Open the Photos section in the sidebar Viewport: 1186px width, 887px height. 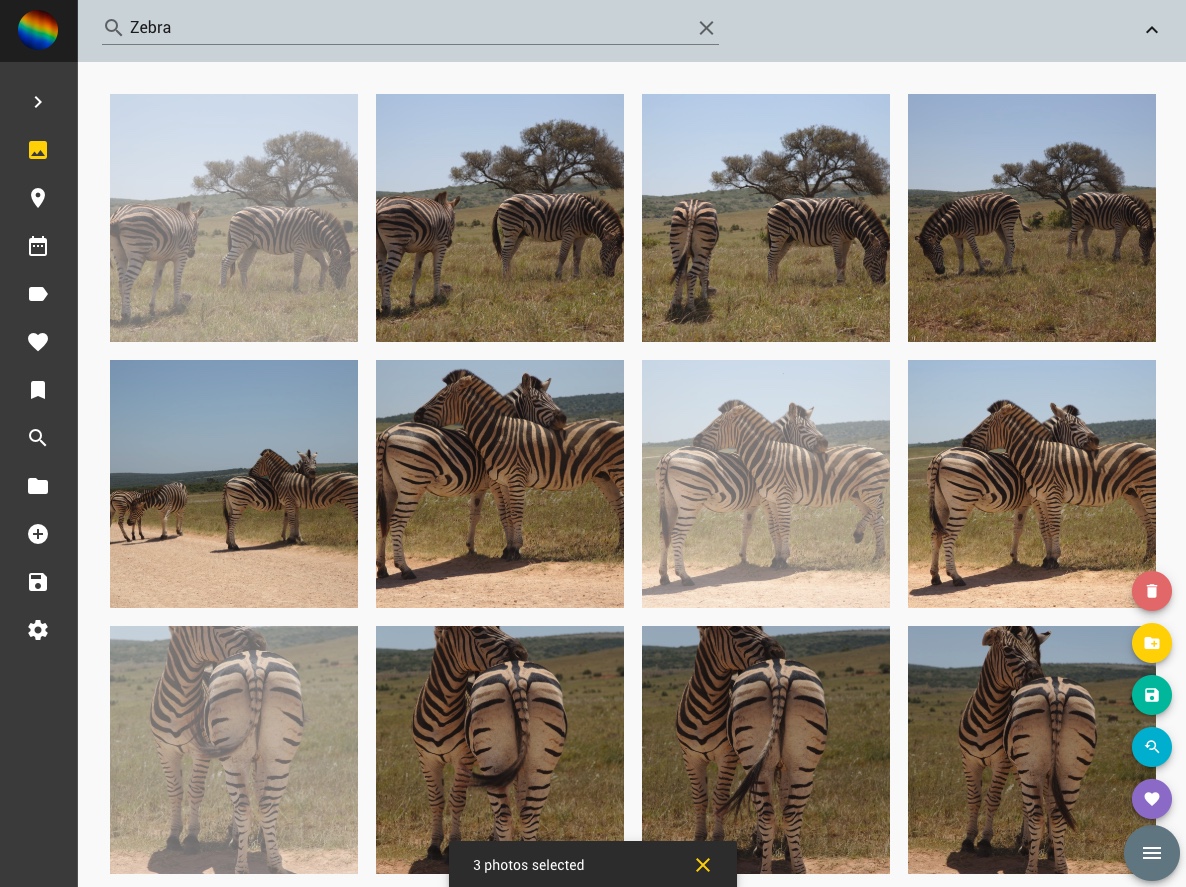pyautogui.click(x=38, y=150)
